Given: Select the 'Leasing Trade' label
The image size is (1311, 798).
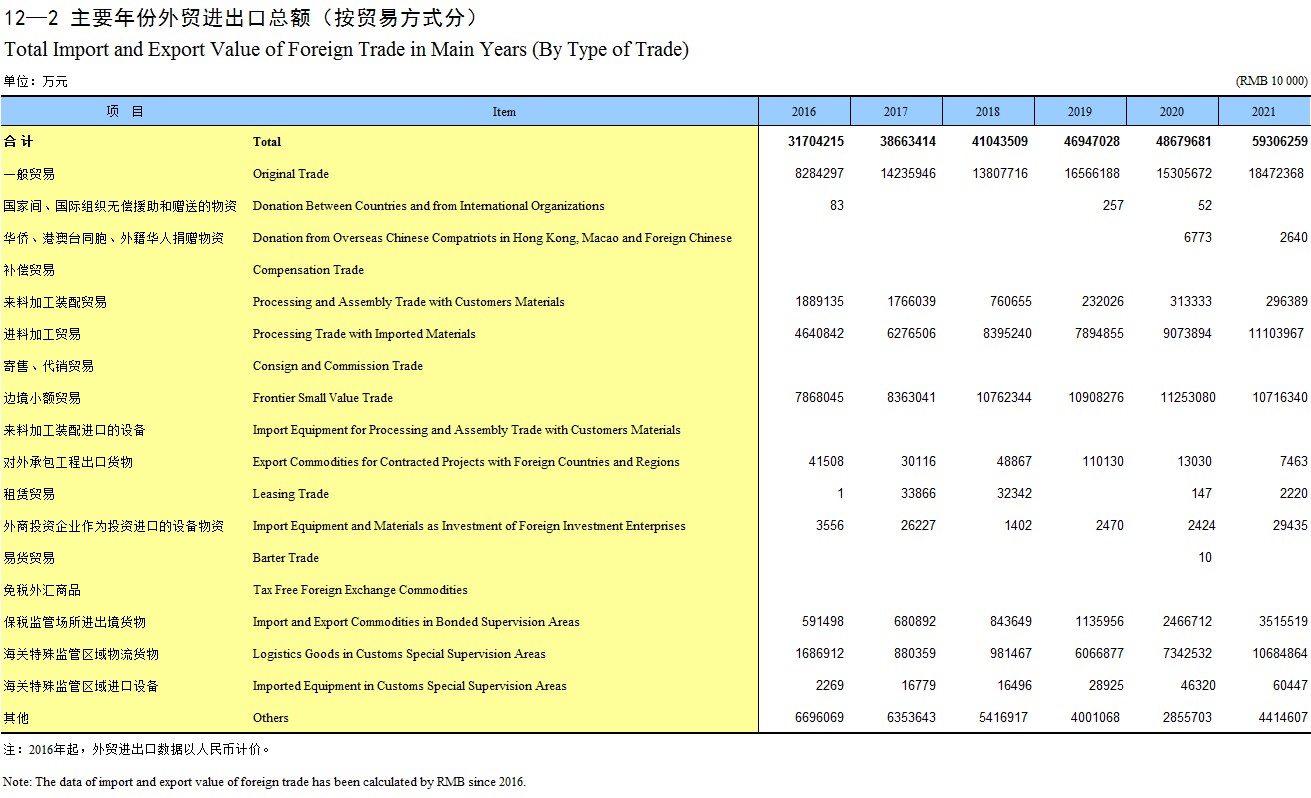Looking at the screenshot, I should tap(291, 494).
